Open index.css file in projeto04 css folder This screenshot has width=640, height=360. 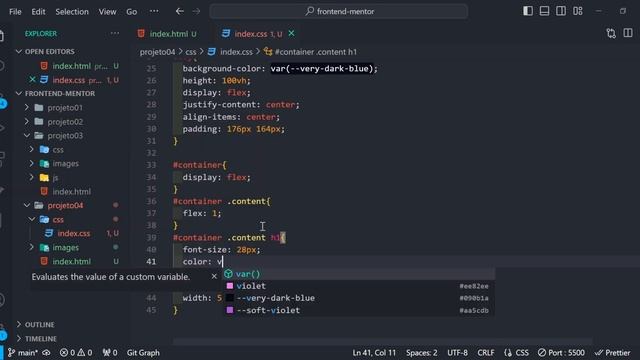coord(73,233)
